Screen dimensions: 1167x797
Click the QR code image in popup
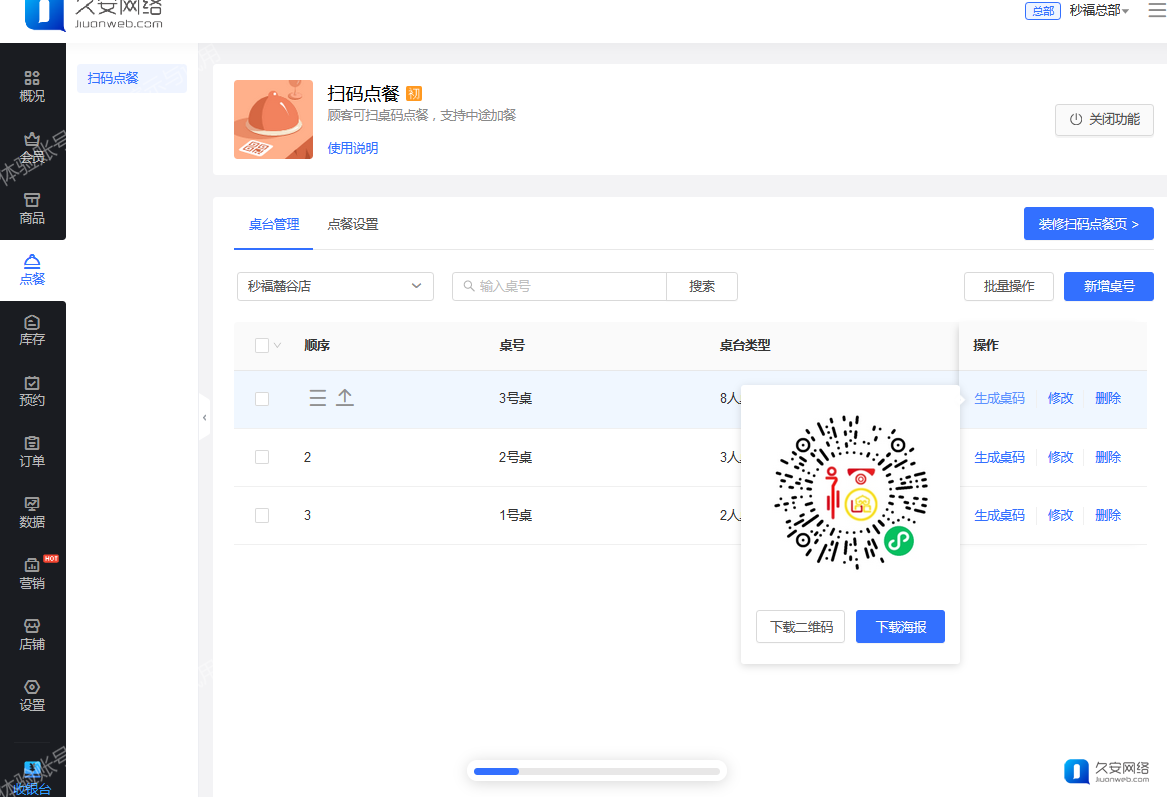850,492
